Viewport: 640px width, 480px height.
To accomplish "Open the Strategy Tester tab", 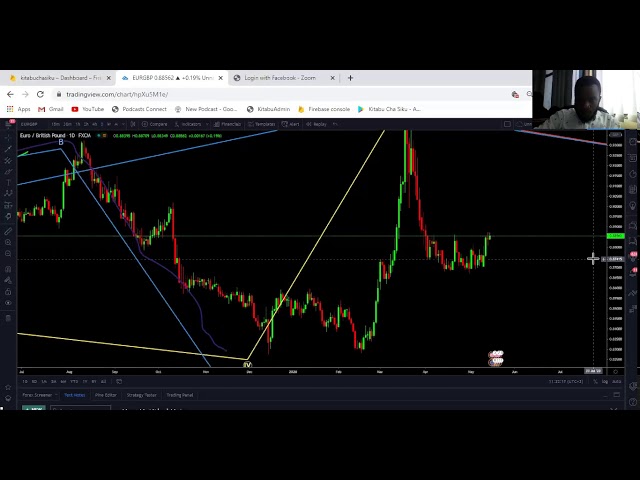I will coord(141,395).
